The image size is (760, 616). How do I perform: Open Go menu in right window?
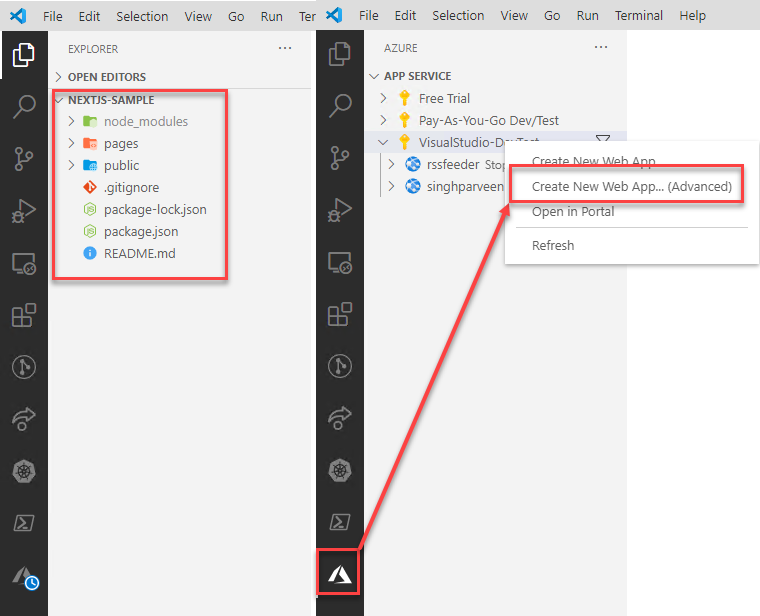click(x=552, y=16)
